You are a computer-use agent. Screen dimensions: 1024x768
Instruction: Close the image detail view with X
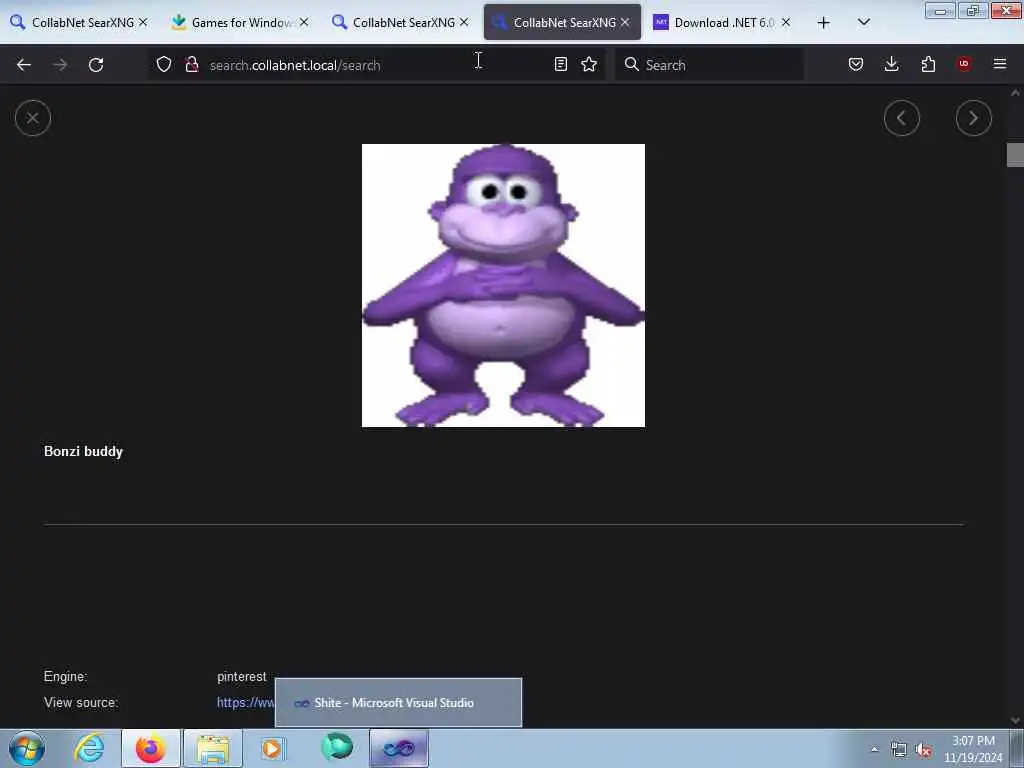click(x=33, y=118)
